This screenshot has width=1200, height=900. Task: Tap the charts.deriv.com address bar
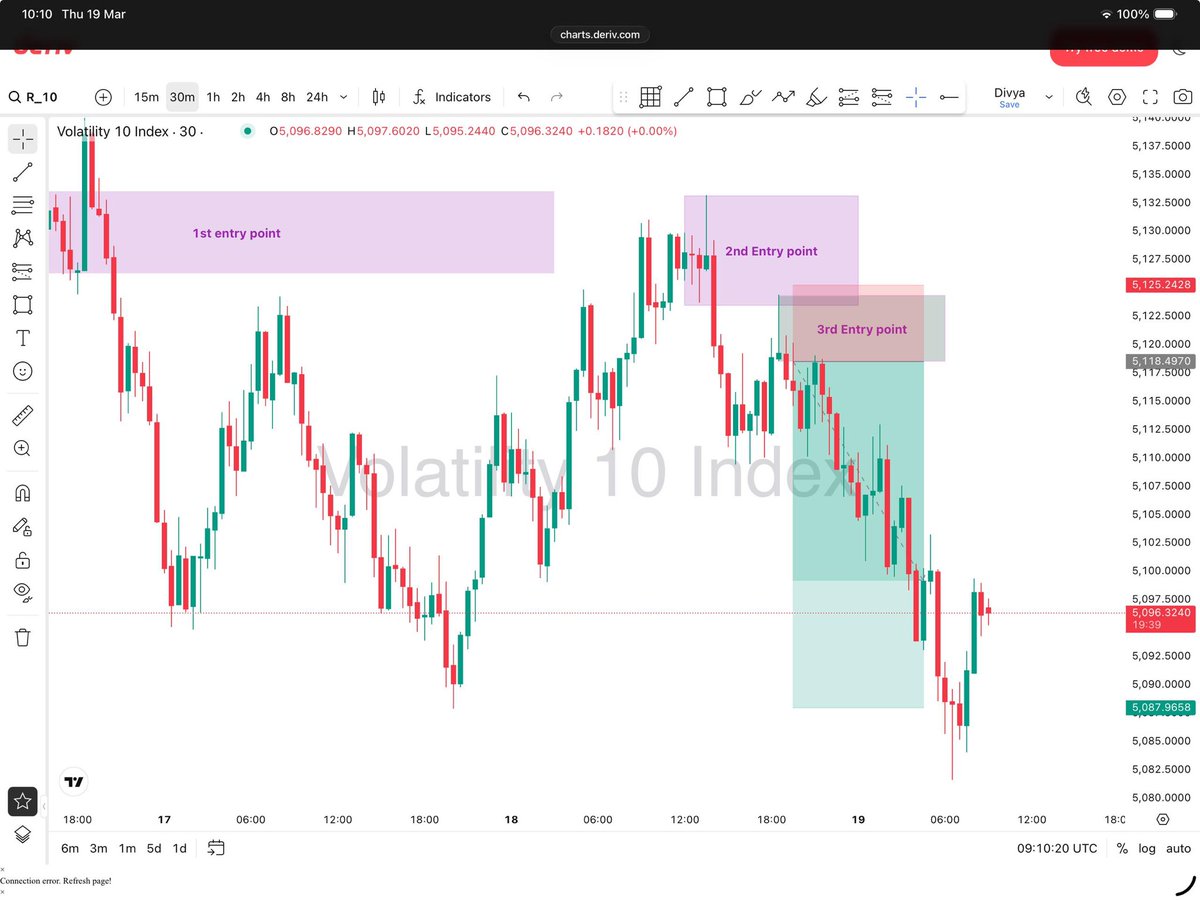pos(600,34)
